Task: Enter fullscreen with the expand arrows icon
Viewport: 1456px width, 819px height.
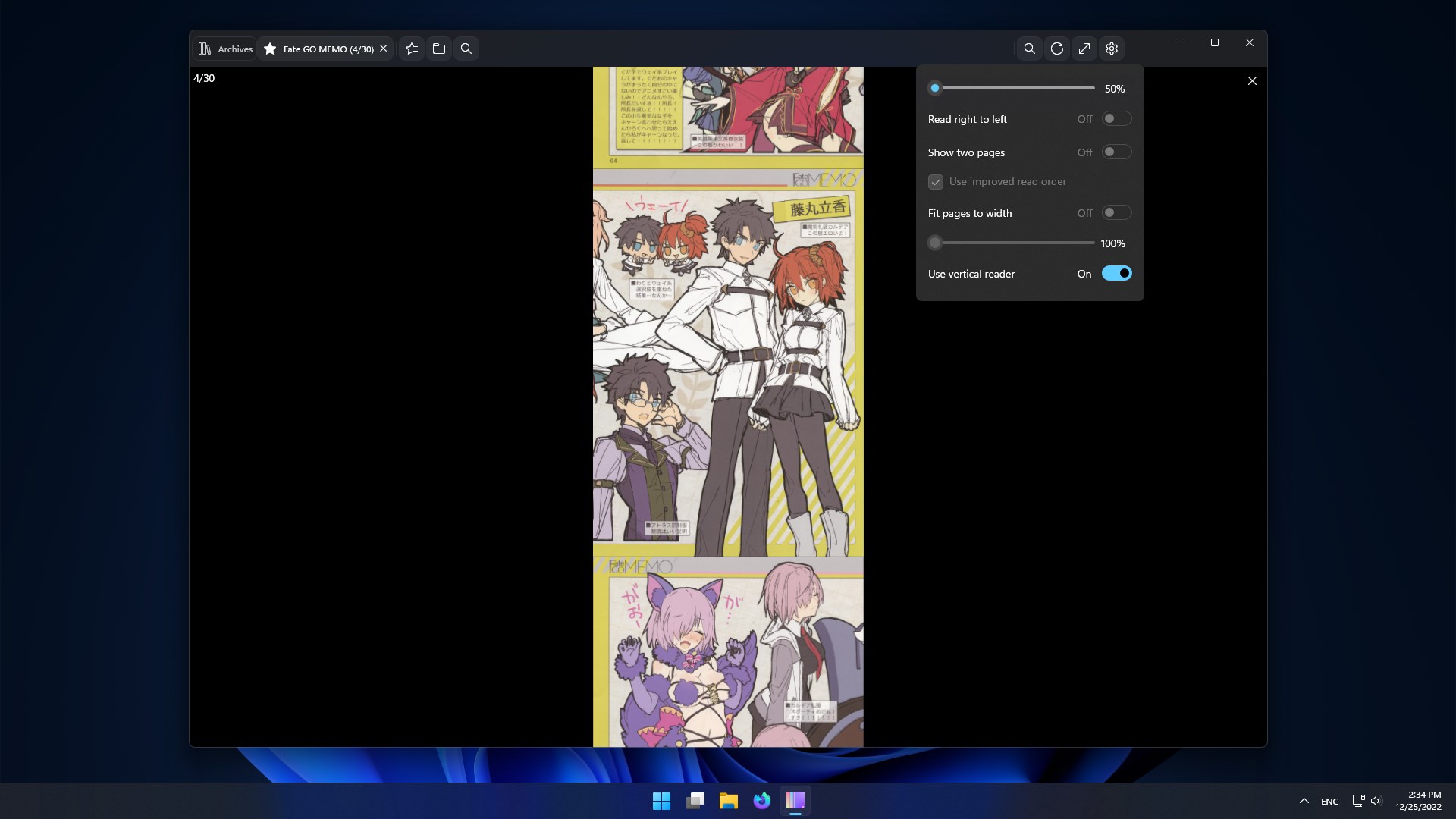Action: [x=1084, y=49]
